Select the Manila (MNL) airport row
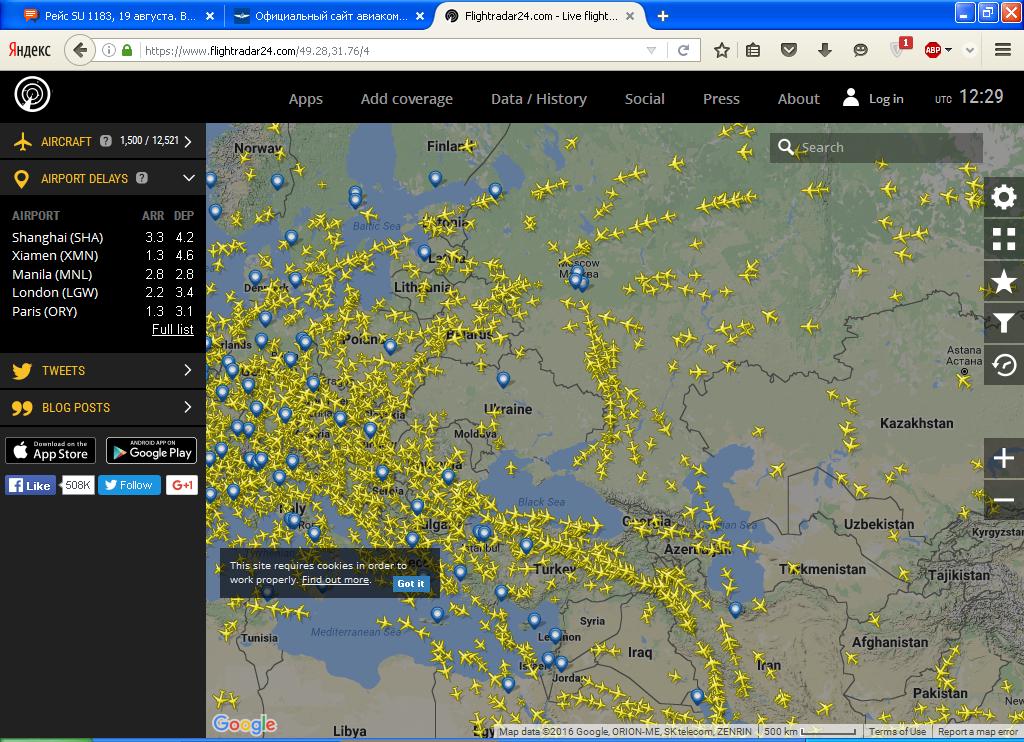This screenshot has height=742, width=1024. (103, 274)
